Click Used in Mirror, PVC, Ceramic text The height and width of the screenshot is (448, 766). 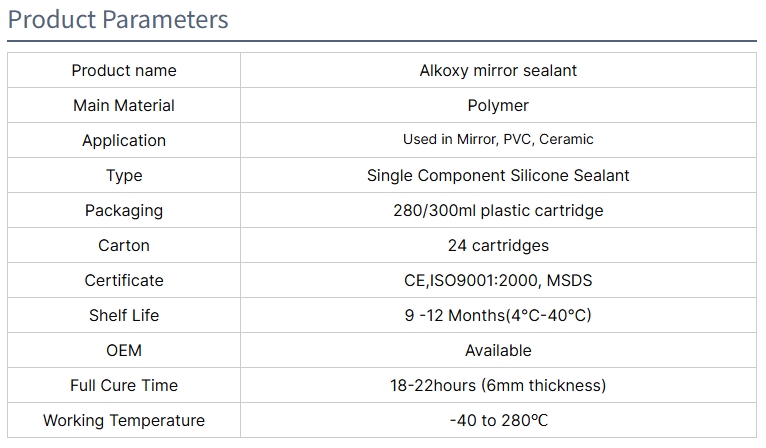498,140
